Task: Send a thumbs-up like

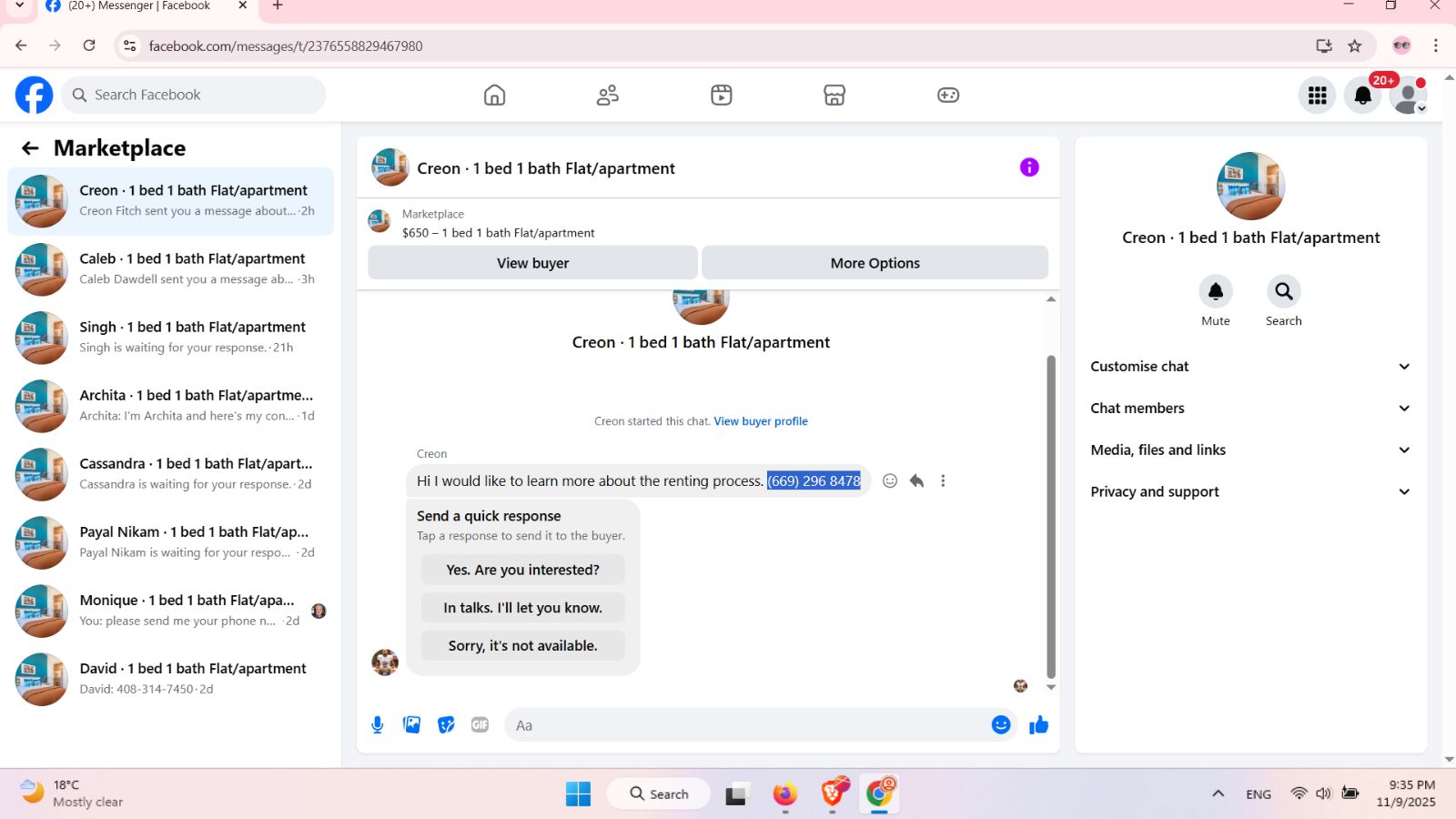Action: [x=1039, y=724]
